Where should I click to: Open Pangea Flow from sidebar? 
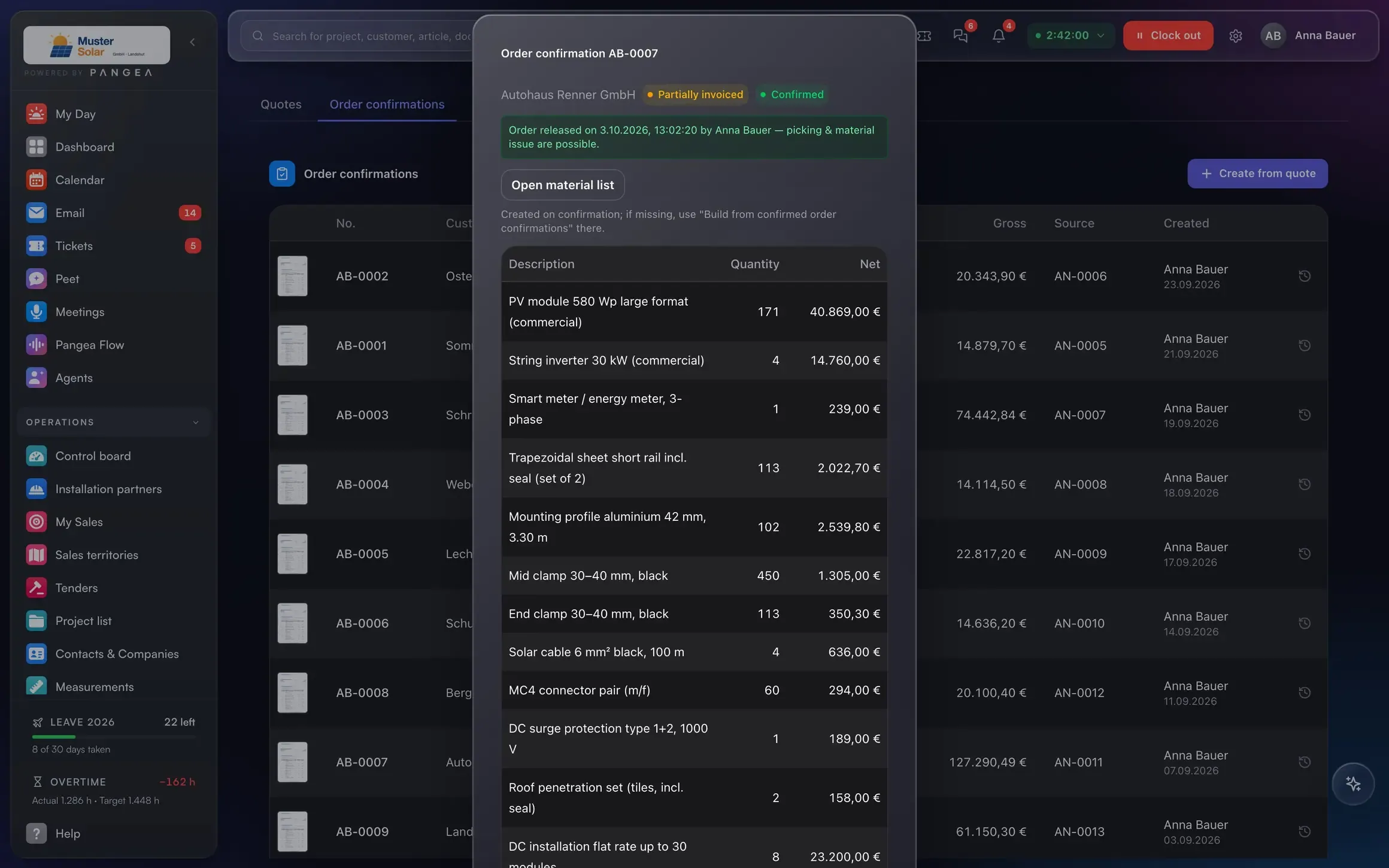(114, 345)
